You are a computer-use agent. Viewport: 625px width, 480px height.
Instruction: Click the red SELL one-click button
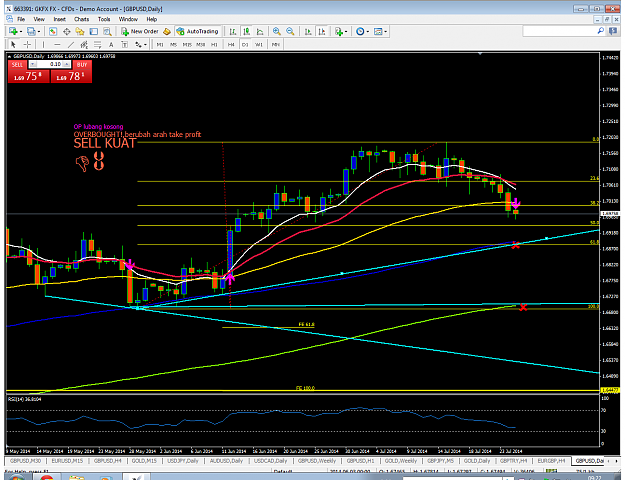click(x=28, y=76)
